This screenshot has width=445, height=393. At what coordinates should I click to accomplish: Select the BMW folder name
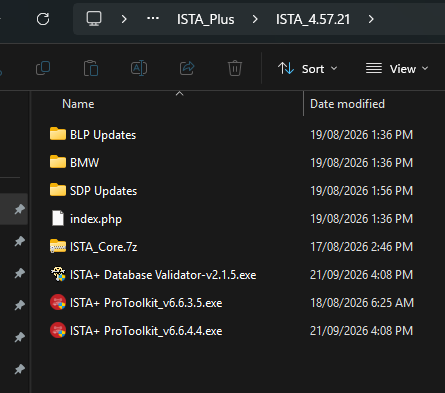(x=85, y=163)
